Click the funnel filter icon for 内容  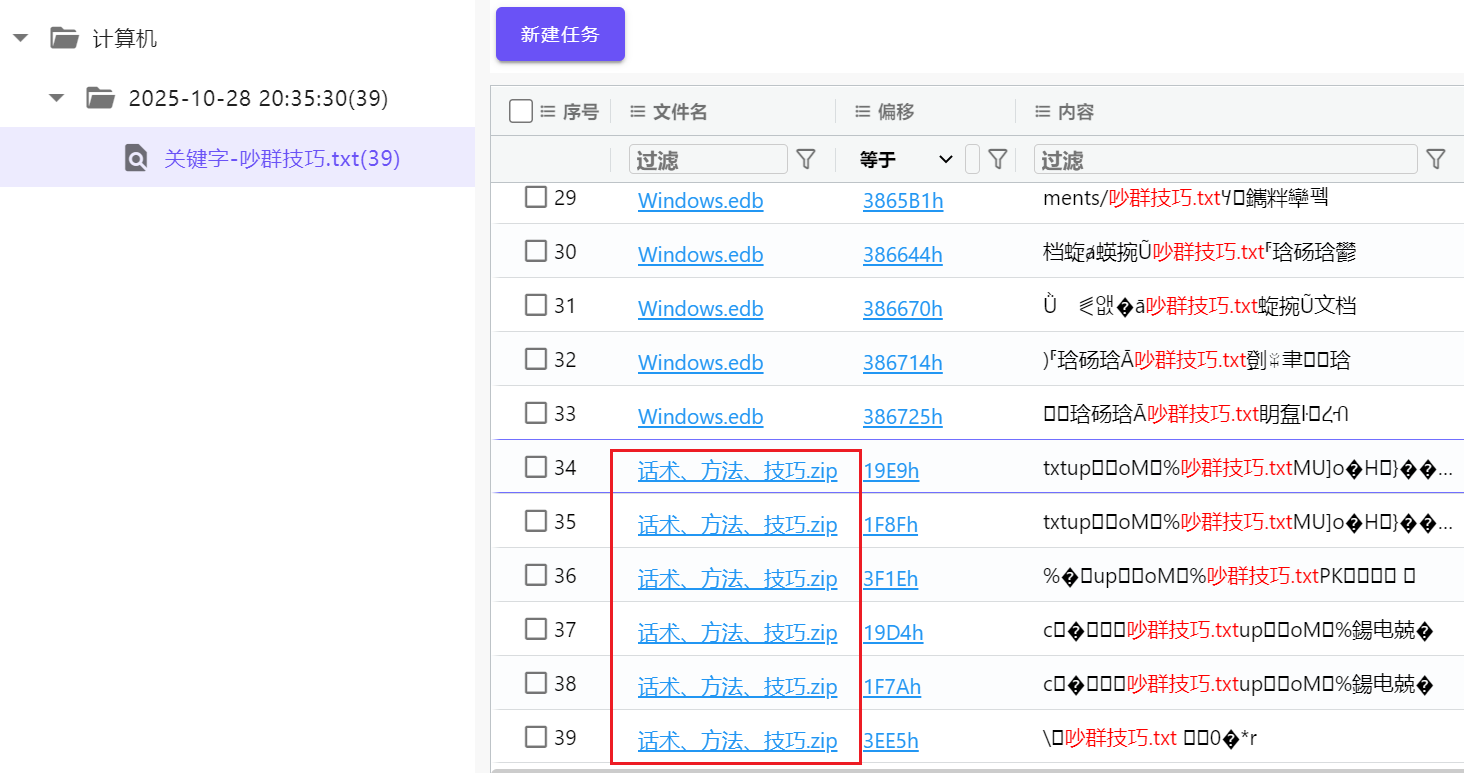pos(1435,159)
